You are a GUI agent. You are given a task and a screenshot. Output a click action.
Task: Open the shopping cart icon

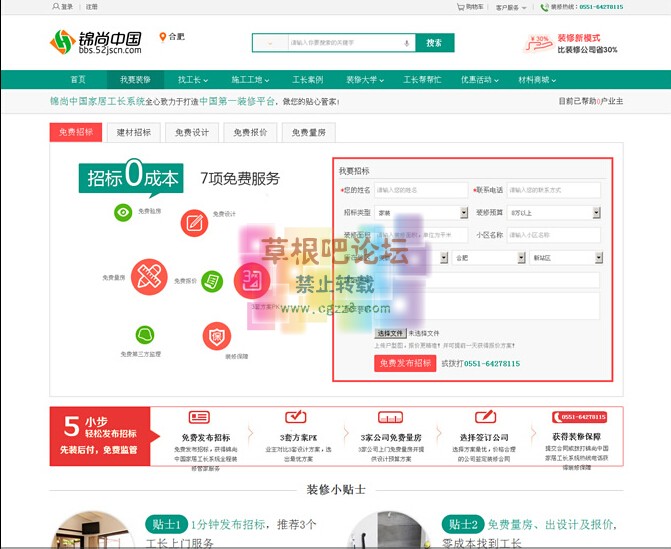(x=460, y=7)
